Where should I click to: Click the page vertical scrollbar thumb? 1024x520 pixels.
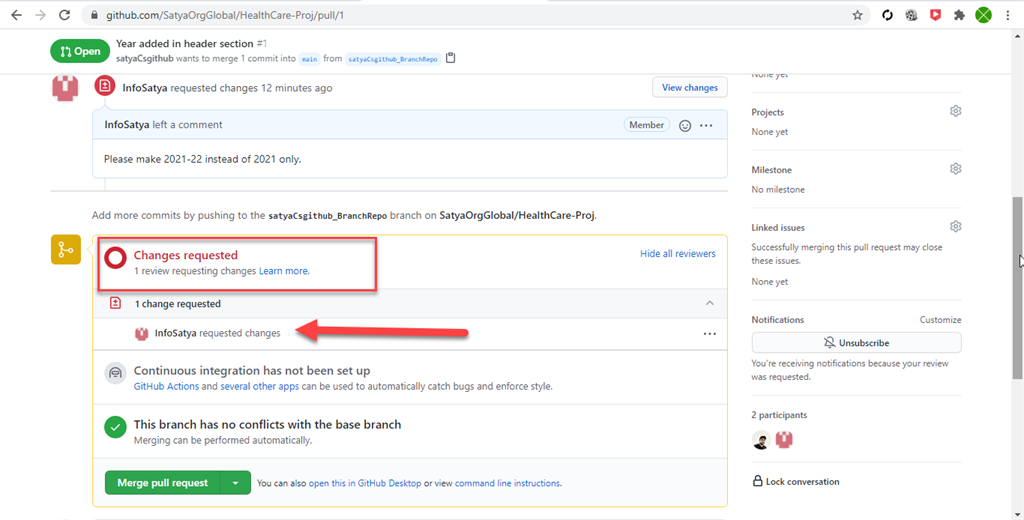(x=1018, y=287)
